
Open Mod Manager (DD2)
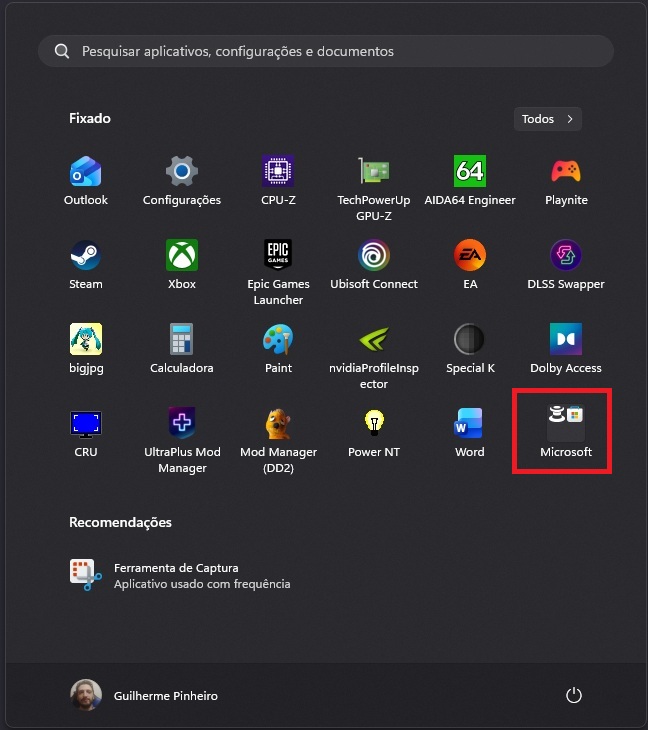point(278,440)
